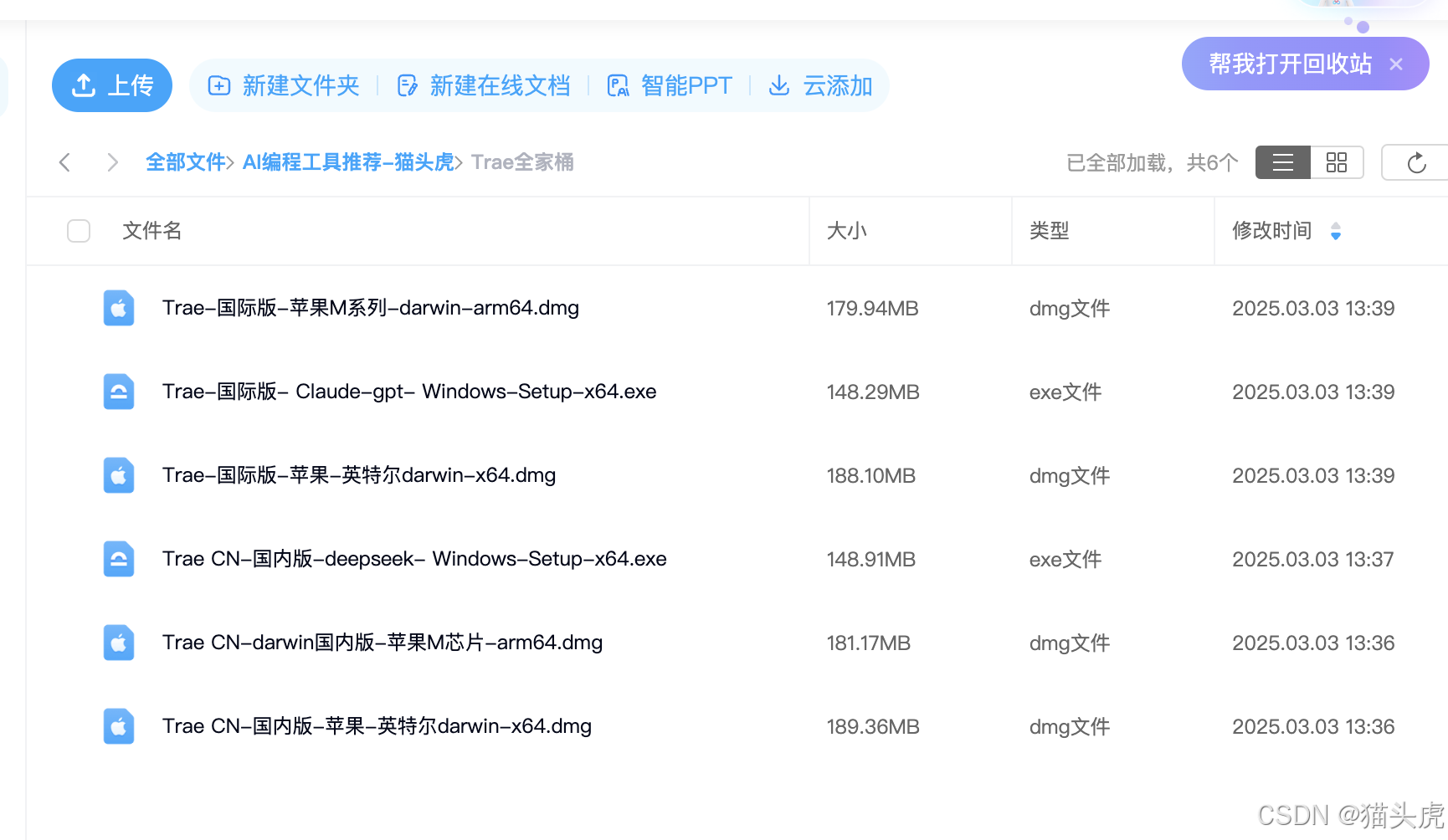Open Trae CN-国内版-苹果-英特尔darwin-x64.dmg

pos(377,726)
